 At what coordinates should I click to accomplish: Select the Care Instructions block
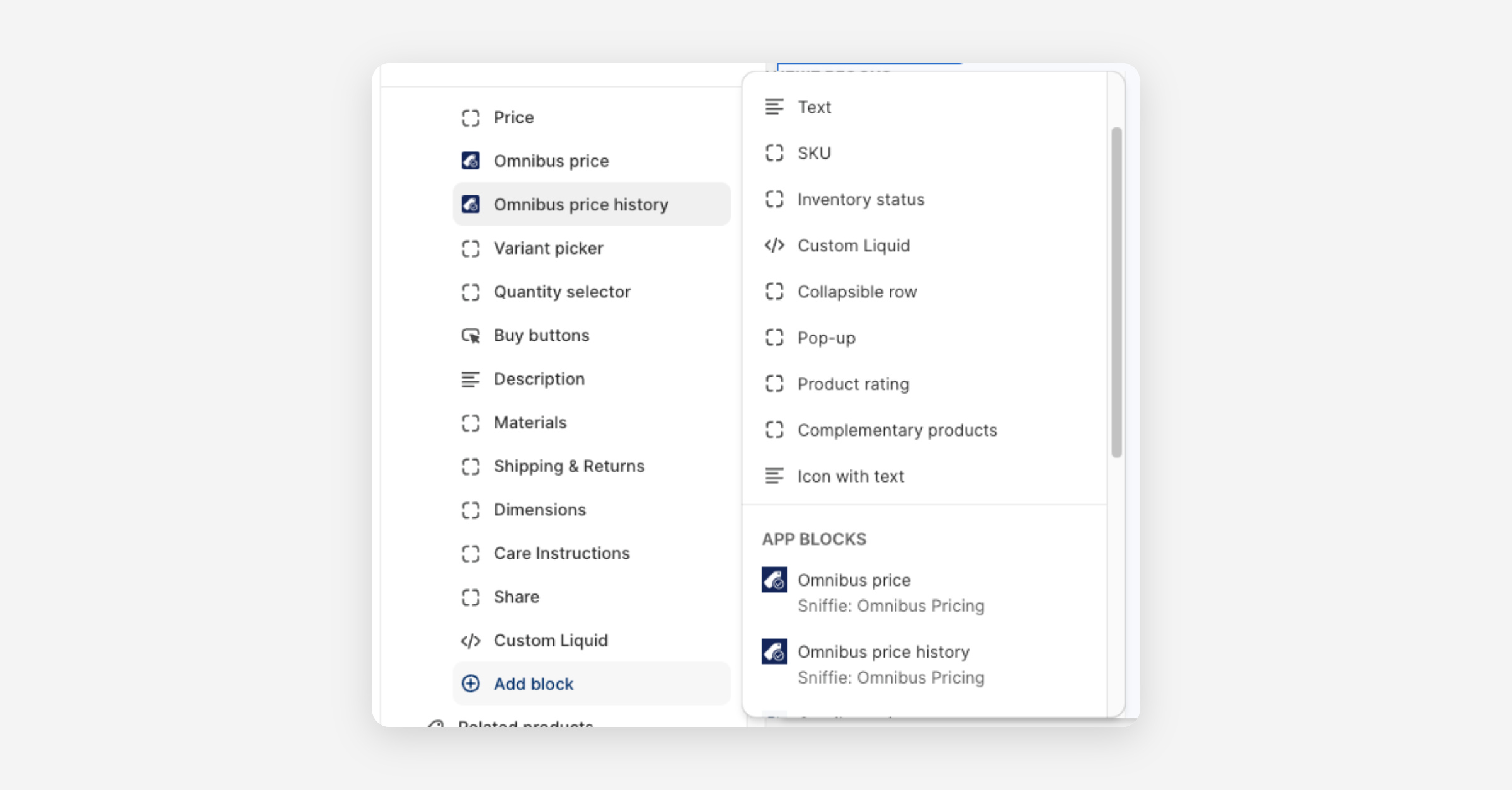tap(561, 553)
